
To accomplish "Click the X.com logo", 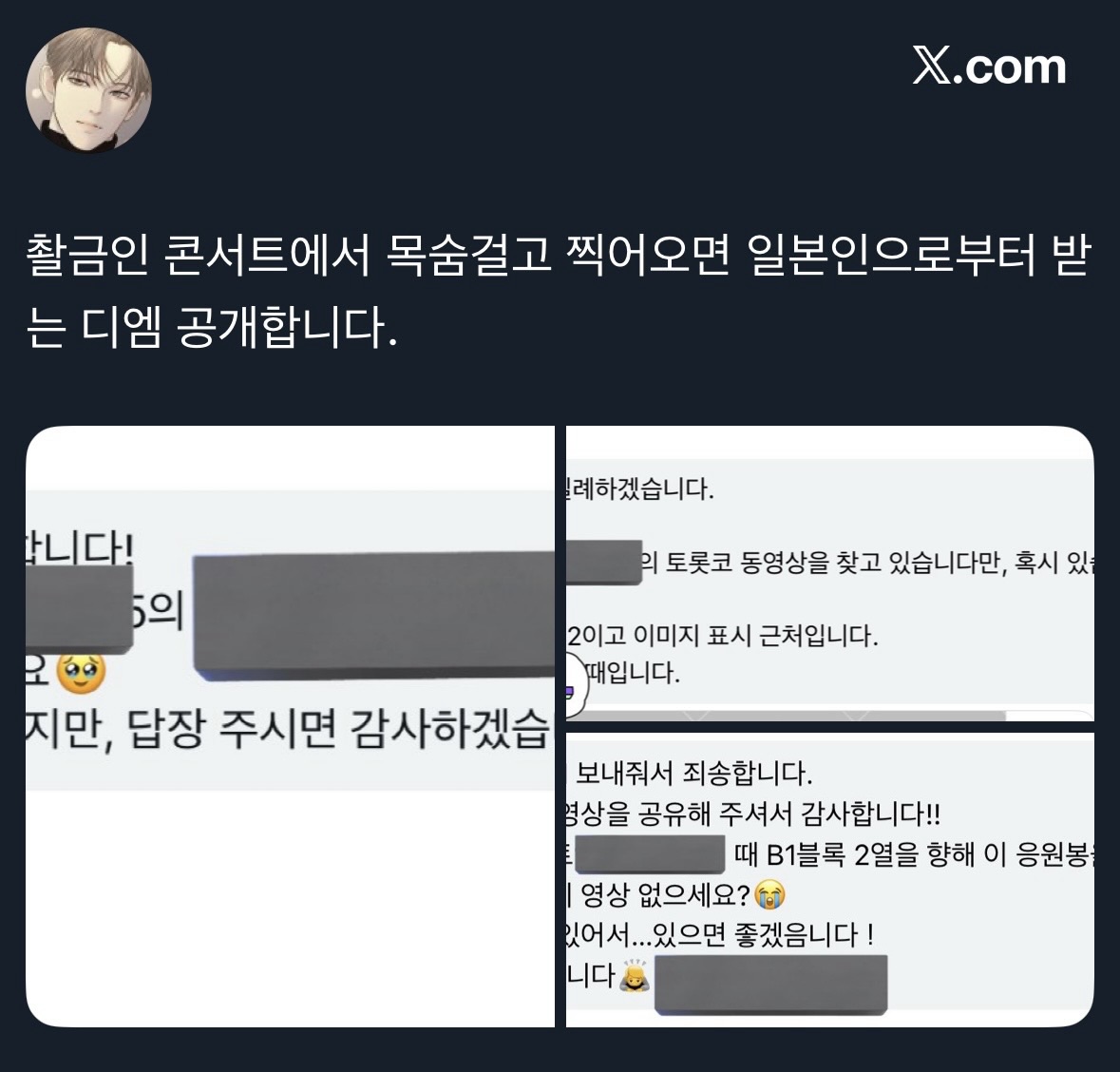I will click(x=989, y=67).
